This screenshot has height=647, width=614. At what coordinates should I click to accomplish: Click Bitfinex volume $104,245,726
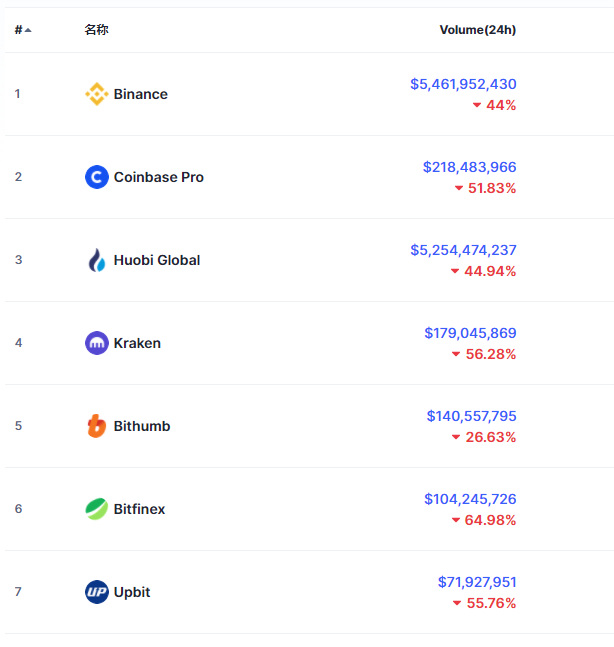pyautogui.click(x=470, y=498)
